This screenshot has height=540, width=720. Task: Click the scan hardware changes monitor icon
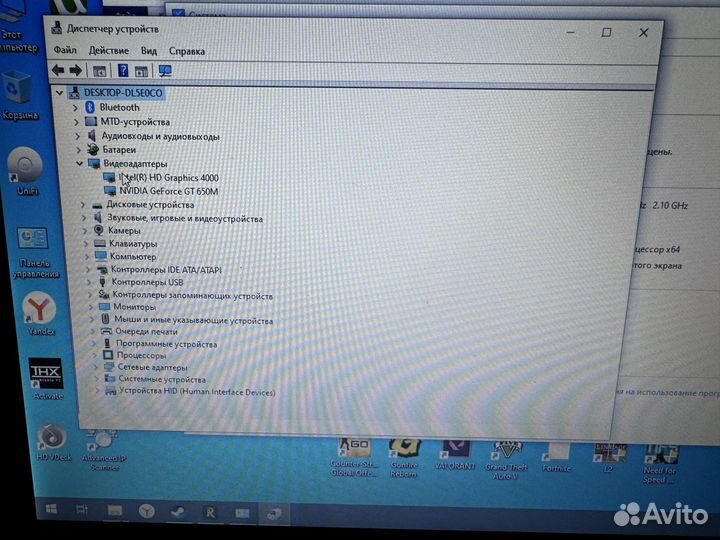pos(165,71)
